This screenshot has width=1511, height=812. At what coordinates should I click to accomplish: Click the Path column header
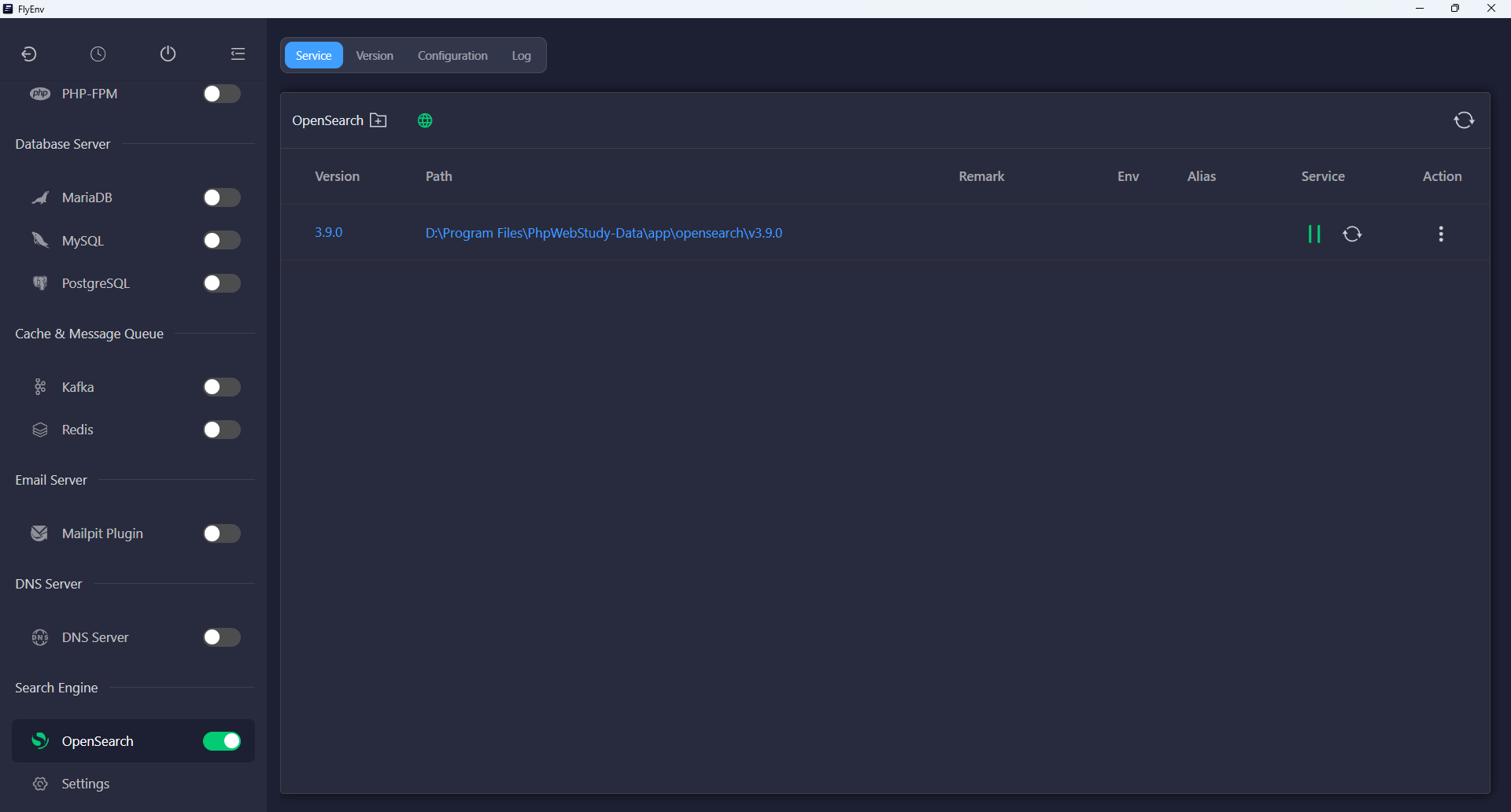click(439, 176)
